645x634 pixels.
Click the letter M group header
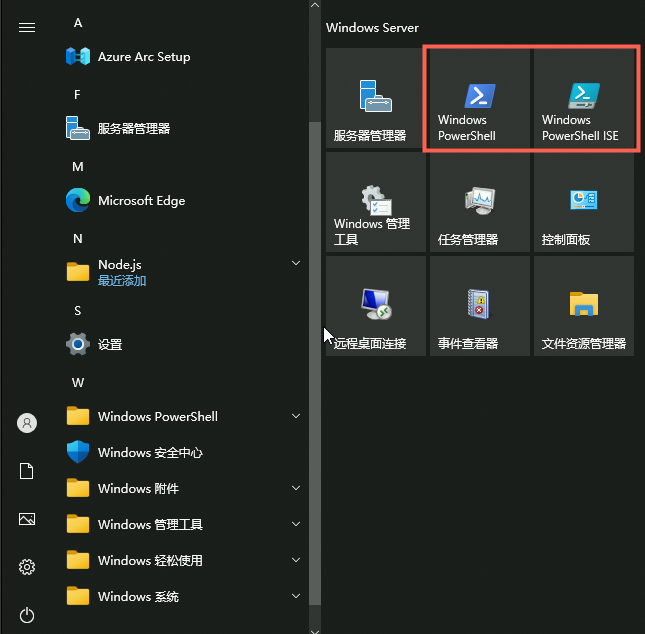point(78,167)
